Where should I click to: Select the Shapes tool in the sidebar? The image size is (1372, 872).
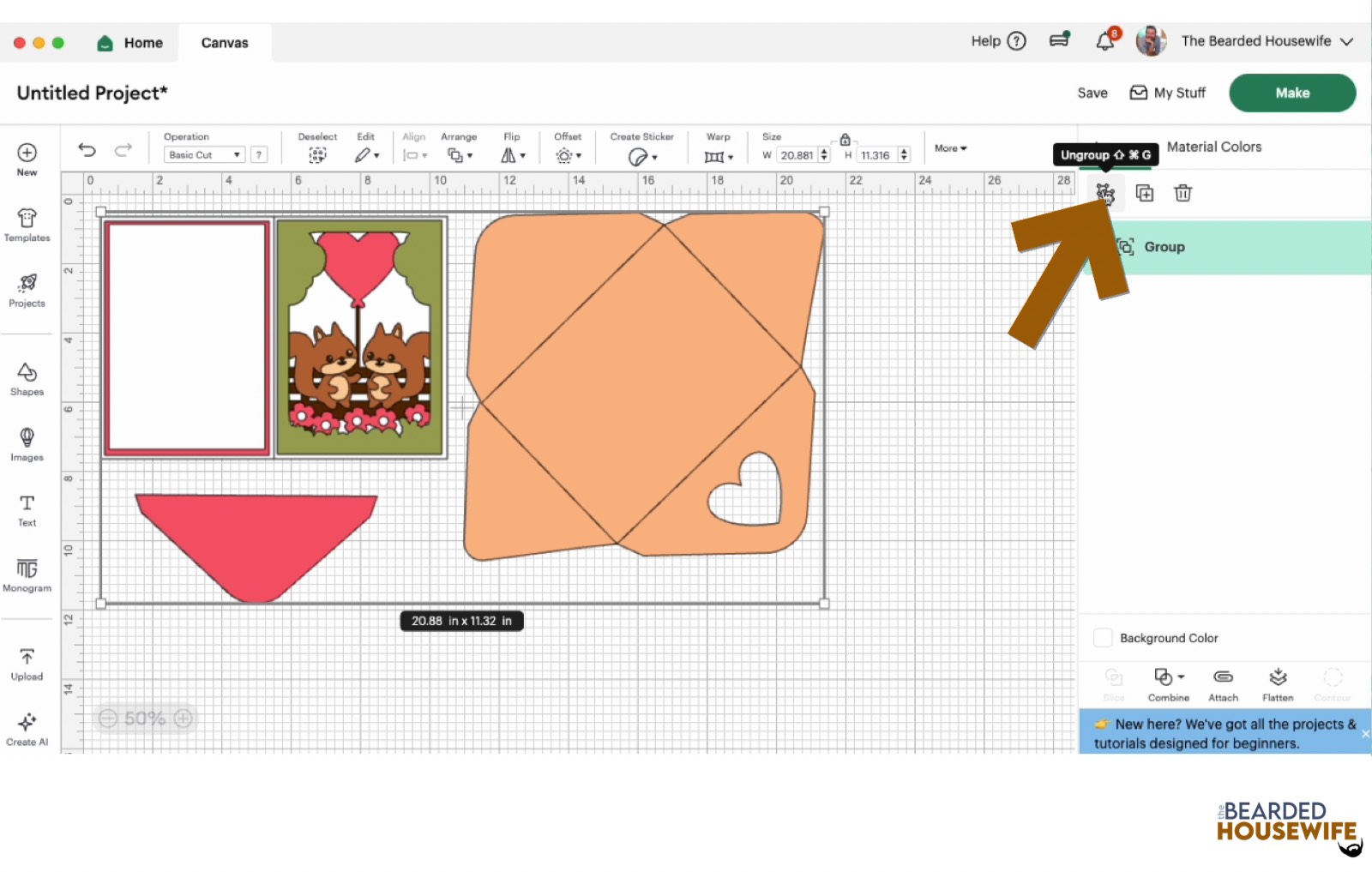[x=27, y=377]
